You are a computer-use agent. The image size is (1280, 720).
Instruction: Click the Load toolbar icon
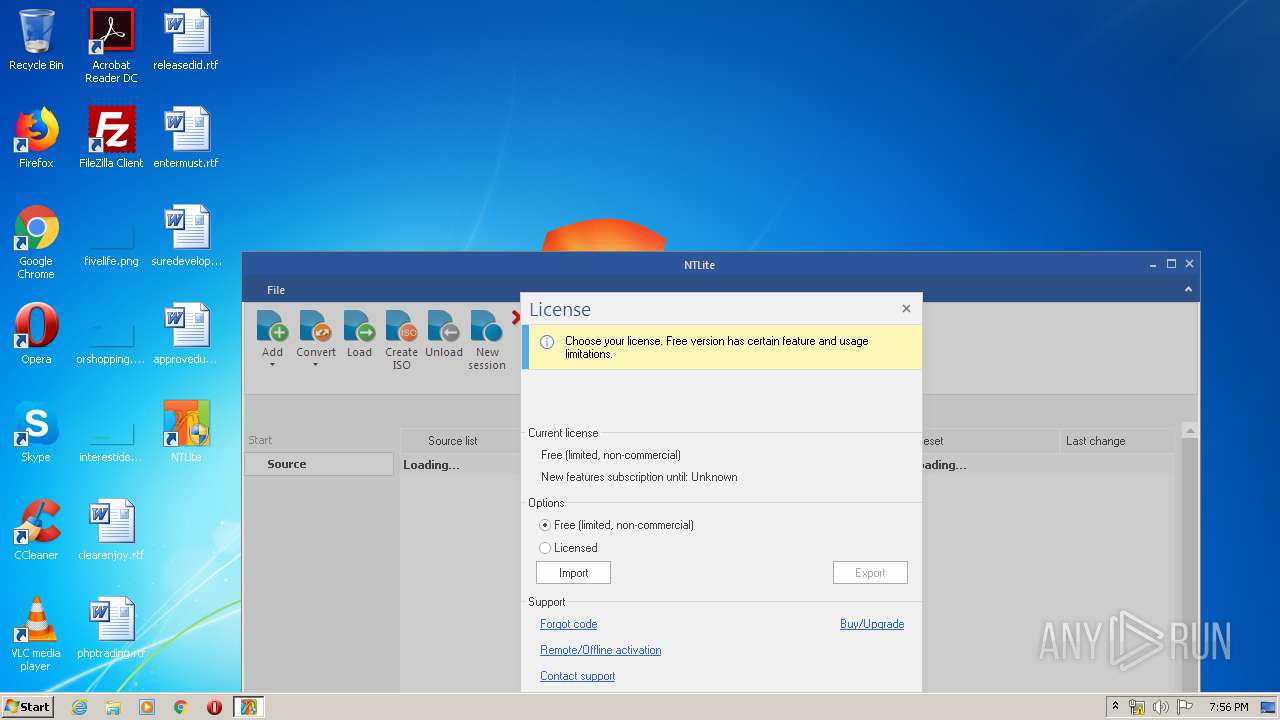pyautogui.click(x=359, y=327)
